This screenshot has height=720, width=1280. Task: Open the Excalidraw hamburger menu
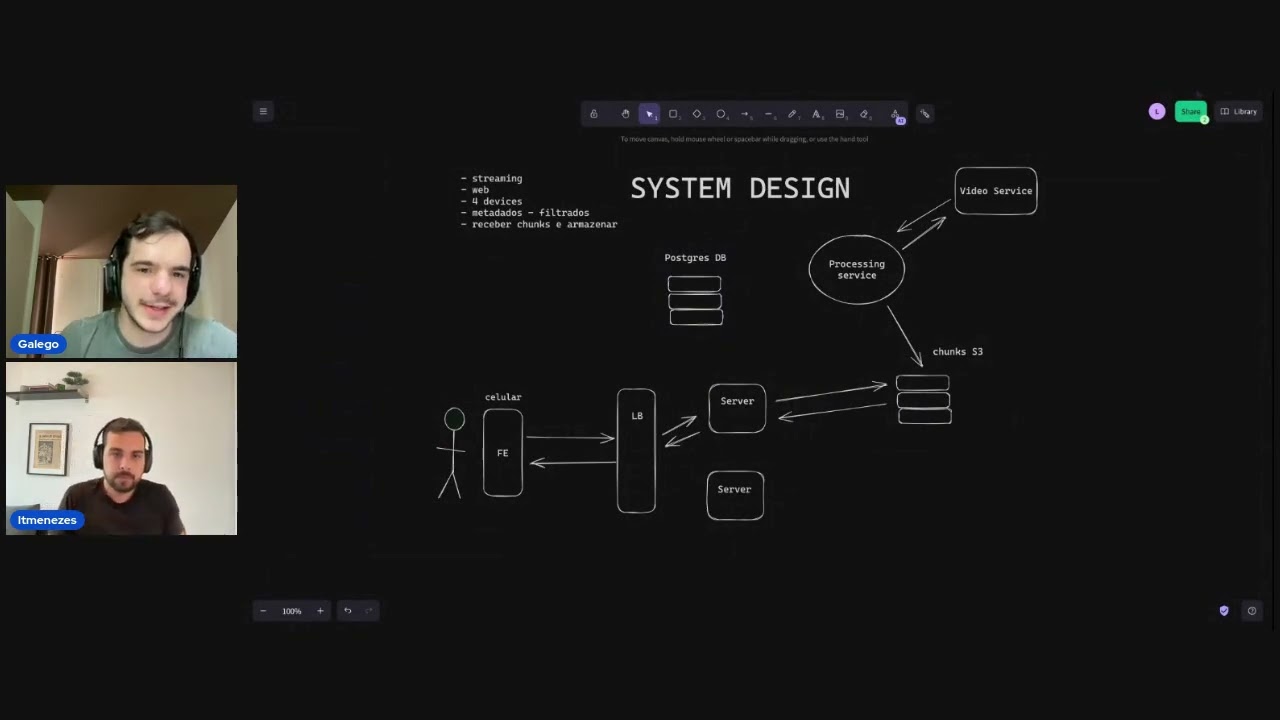(x=263, y=111)
